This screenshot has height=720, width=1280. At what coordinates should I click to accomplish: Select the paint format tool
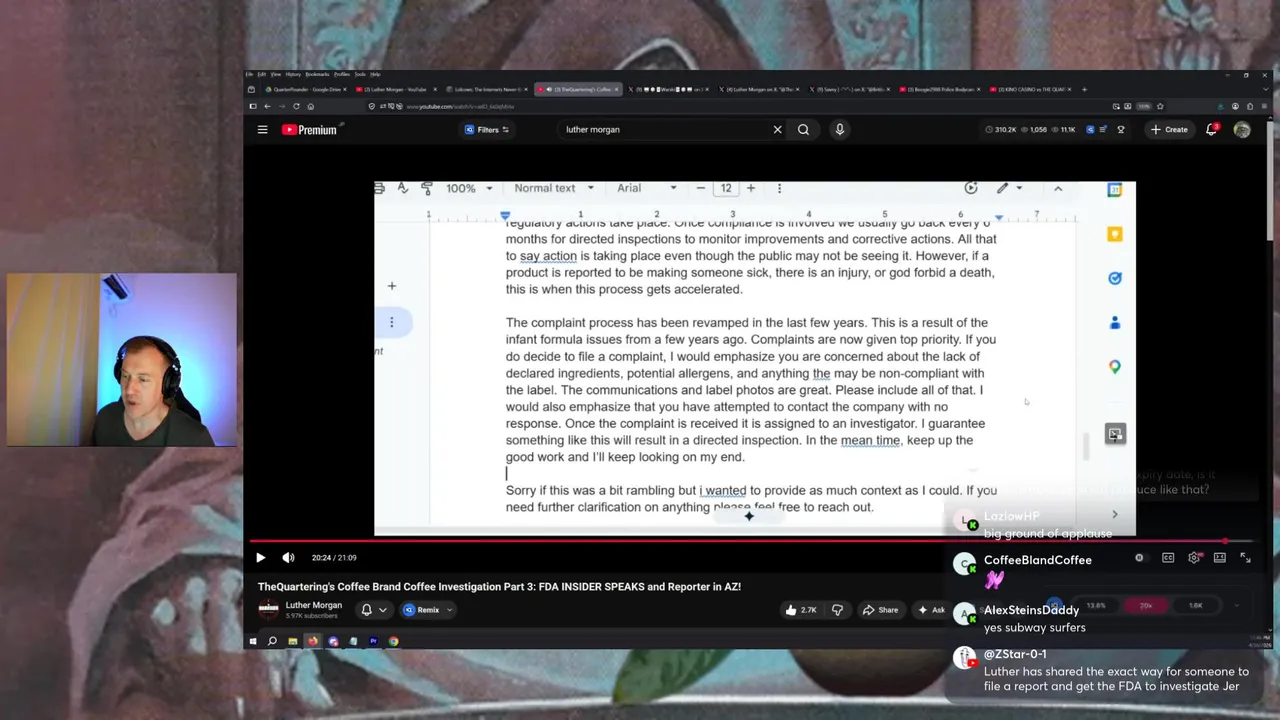coord(427,188)
